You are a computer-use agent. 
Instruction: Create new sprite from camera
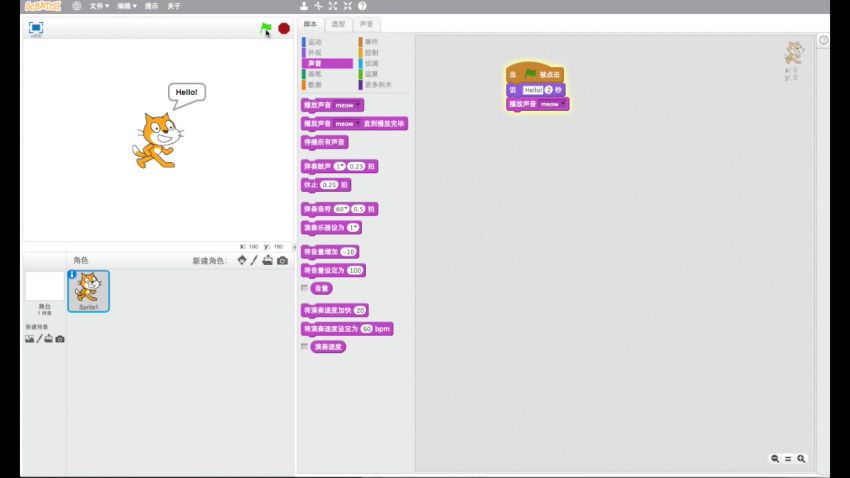point(282,261)
